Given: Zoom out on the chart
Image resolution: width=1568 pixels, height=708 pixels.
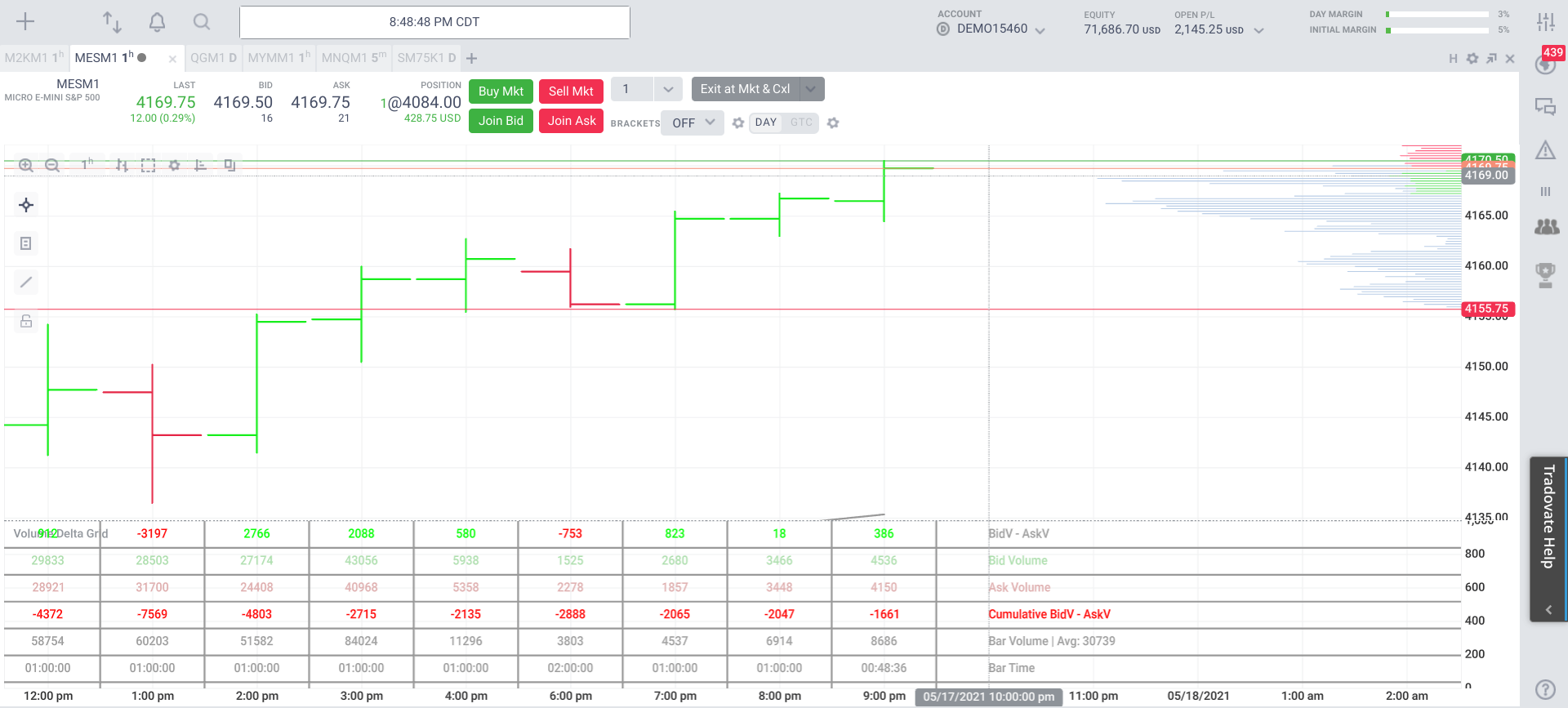Looking at the screenshot, I should click(x=52, y=165).
